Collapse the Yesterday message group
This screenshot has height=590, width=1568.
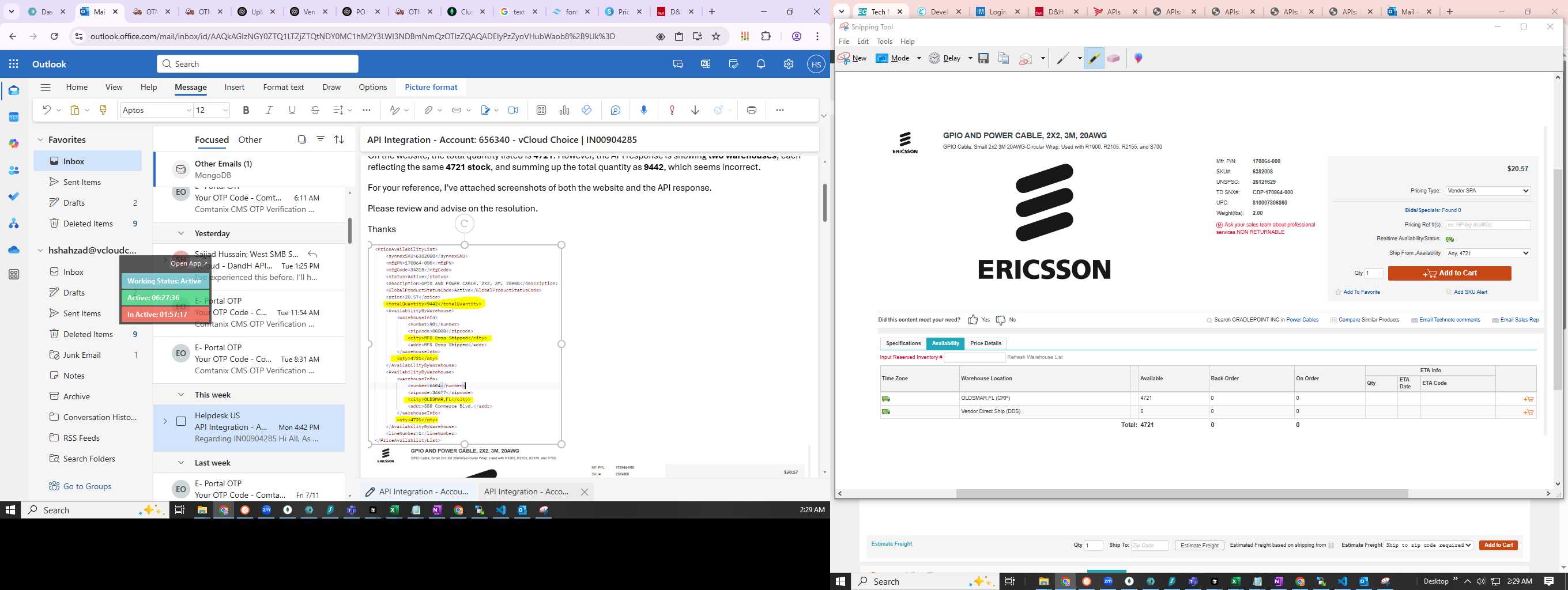click(x=181, y=233)
